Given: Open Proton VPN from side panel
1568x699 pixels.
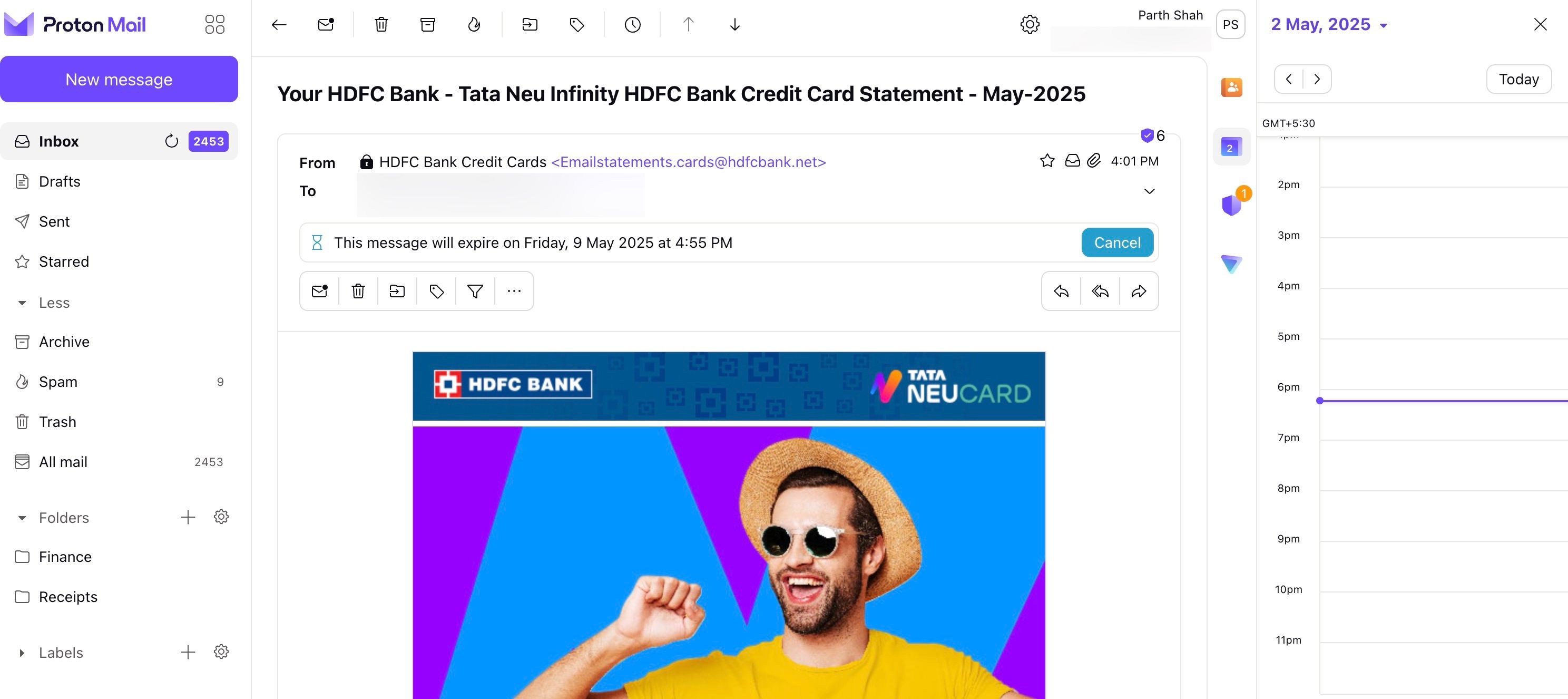Looking at the screenshot, I should click(x=1231, y=264).
